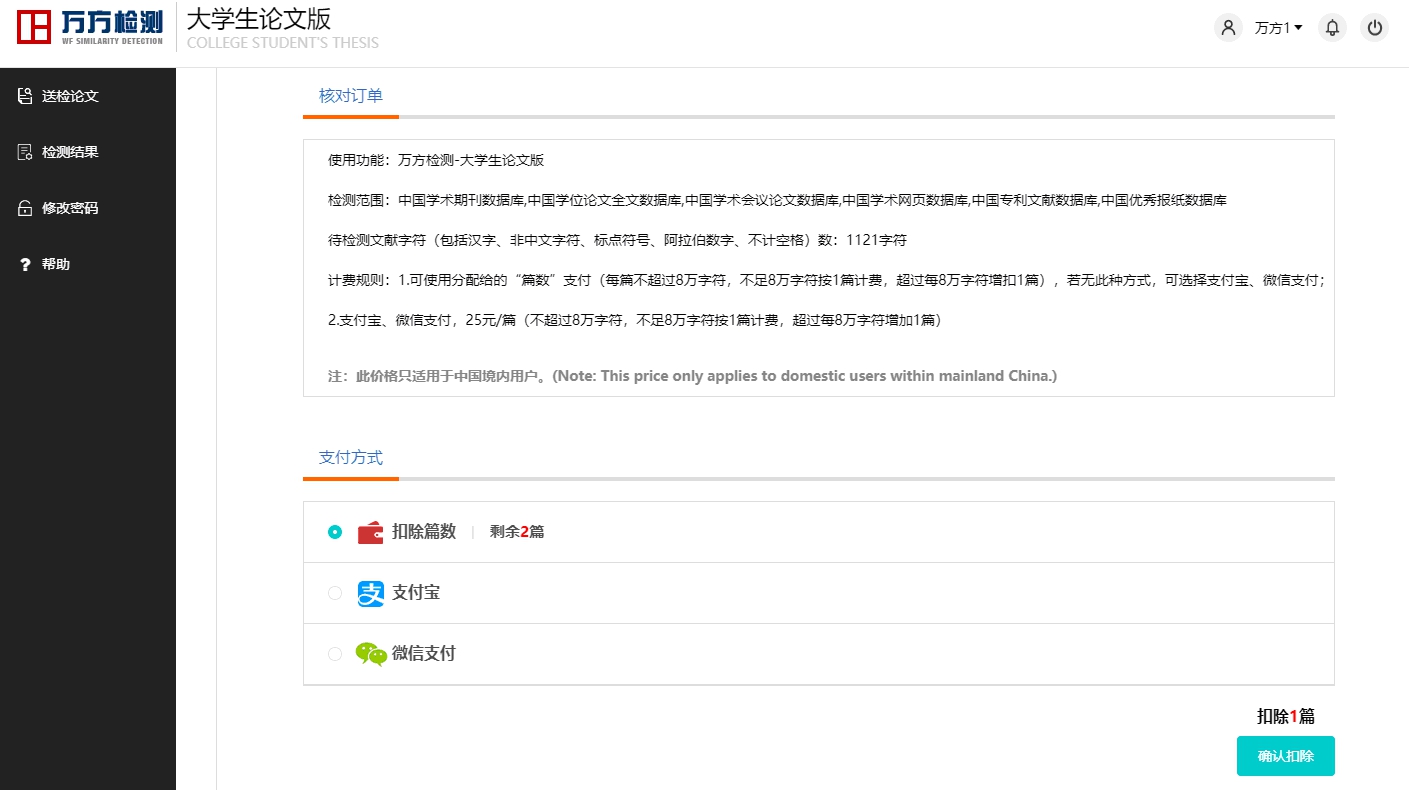Click the power logout icon
The height and width of the screenshot is (790, 1409).
tap(1375, 28)
